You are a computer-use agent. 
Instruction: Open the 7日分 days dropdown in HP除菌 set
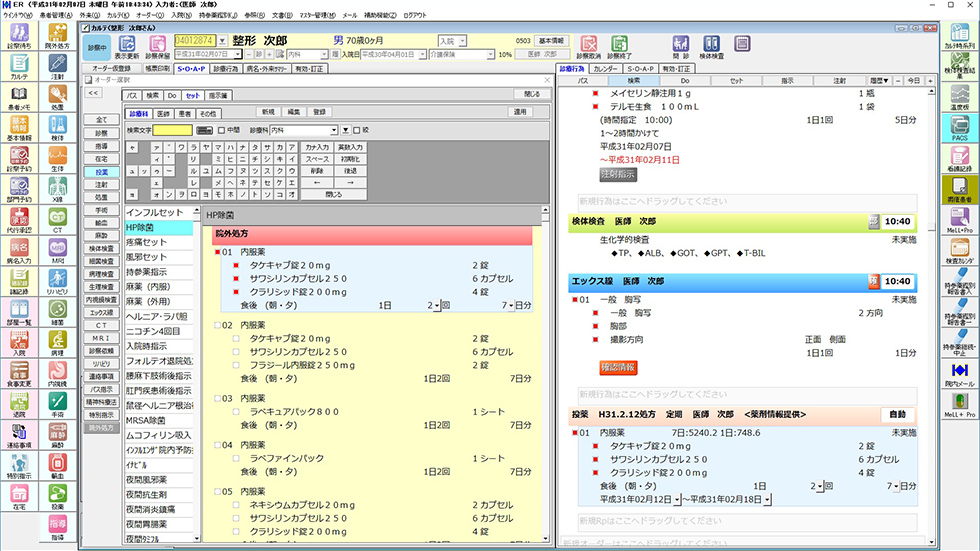511,306
